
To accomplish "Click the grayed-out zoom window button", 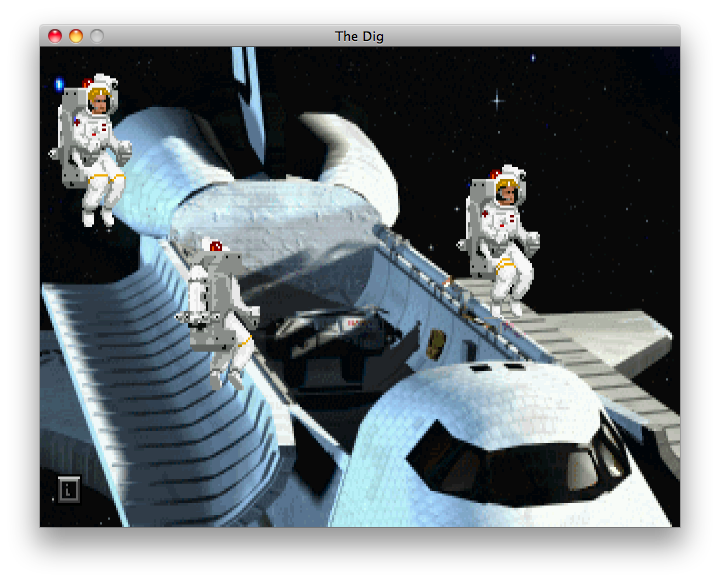I will [x=97, y=36].
